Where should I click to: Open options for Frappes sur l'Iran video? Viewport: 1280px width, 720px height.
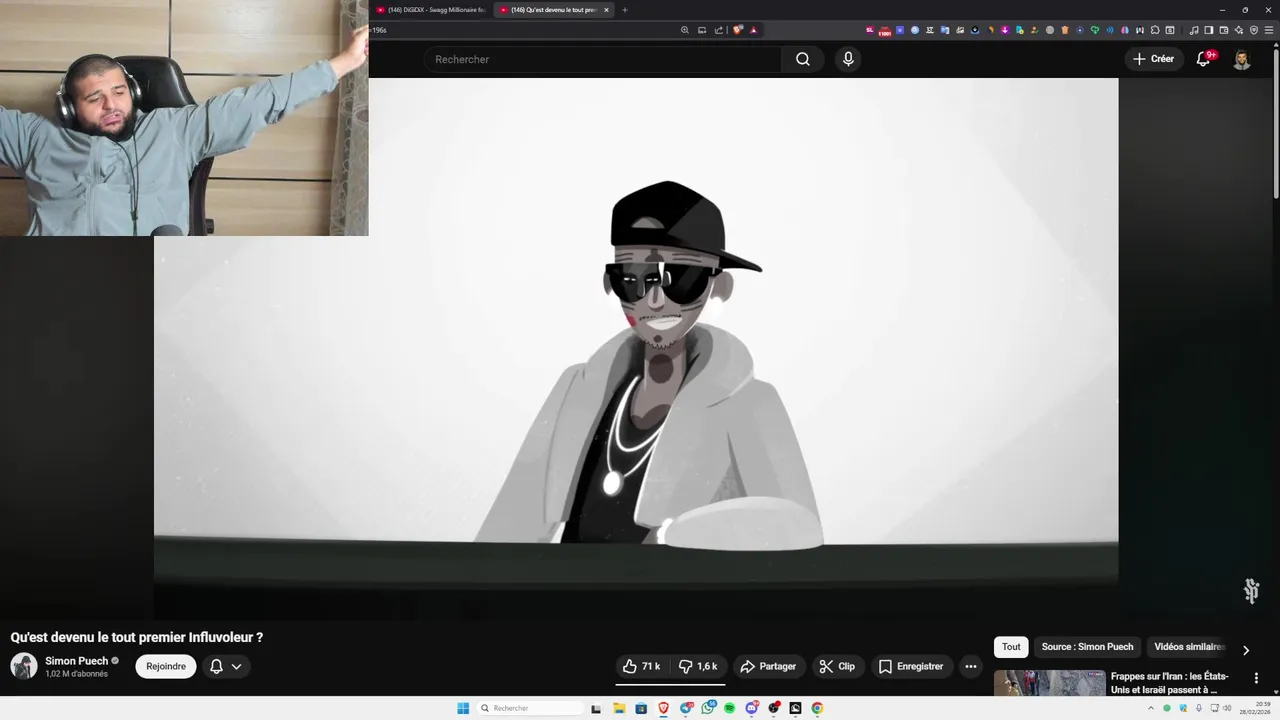pos(1256,678)
